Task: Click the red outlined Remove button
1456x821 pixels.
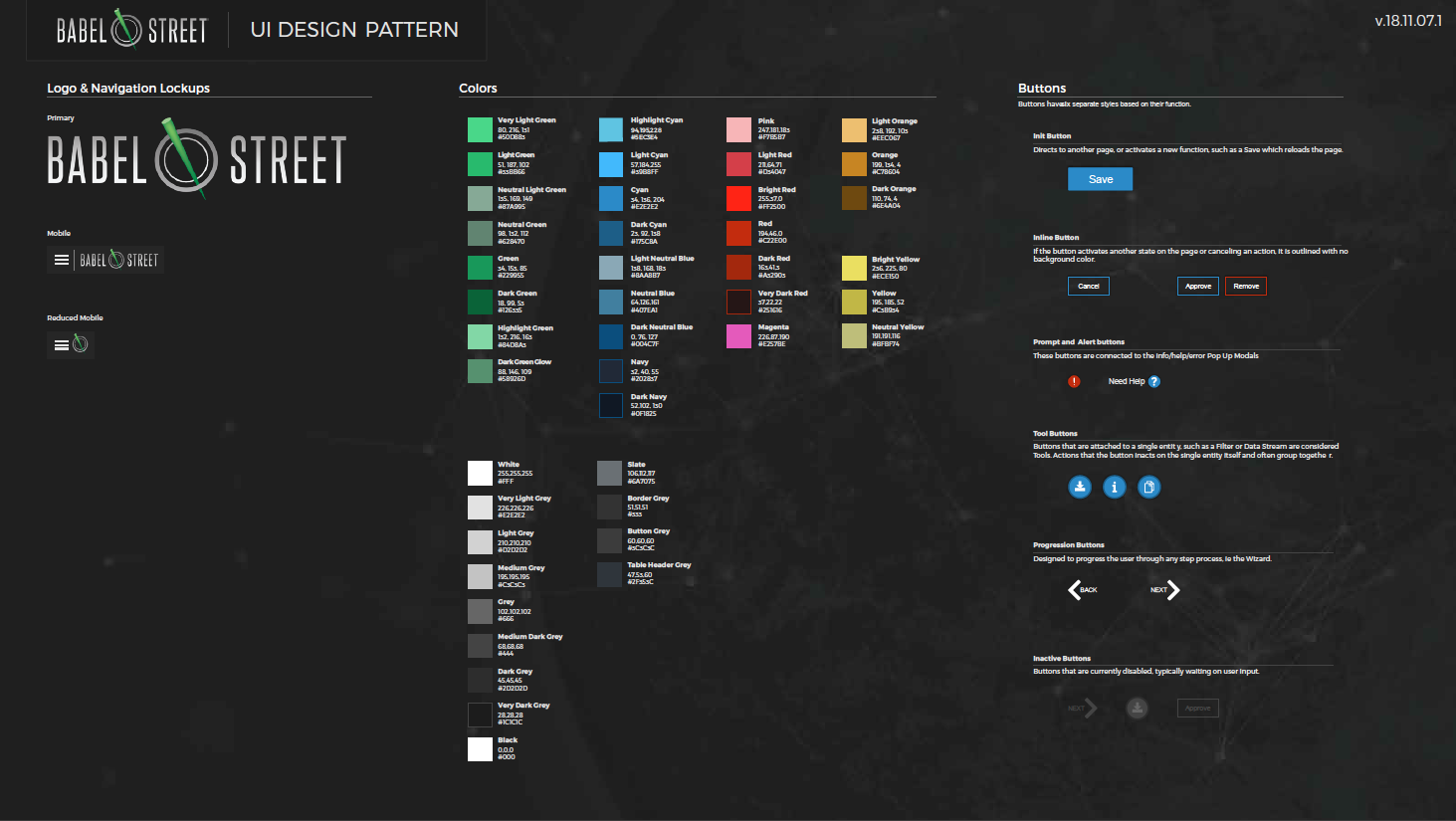Action: tap(1246, 286)
